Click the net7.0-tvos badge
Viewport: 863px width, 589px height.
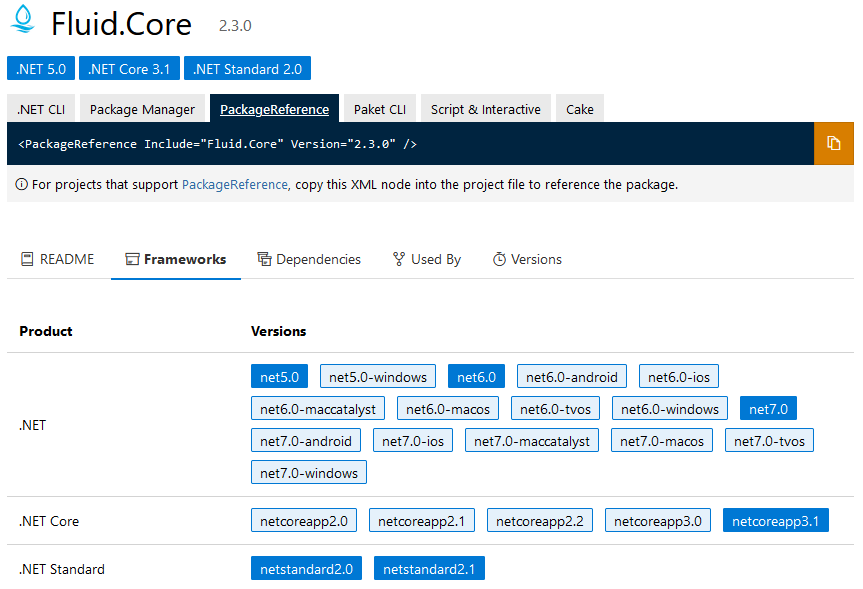(x=769, y=440)
